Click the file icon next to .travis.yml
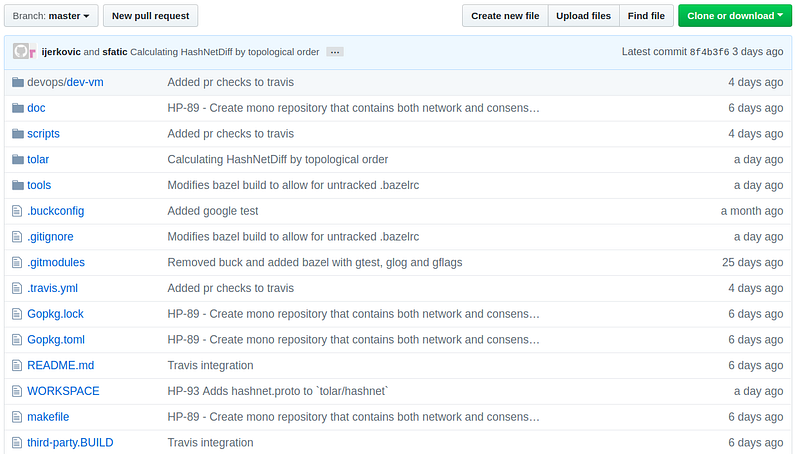 [x=17, y=288]
